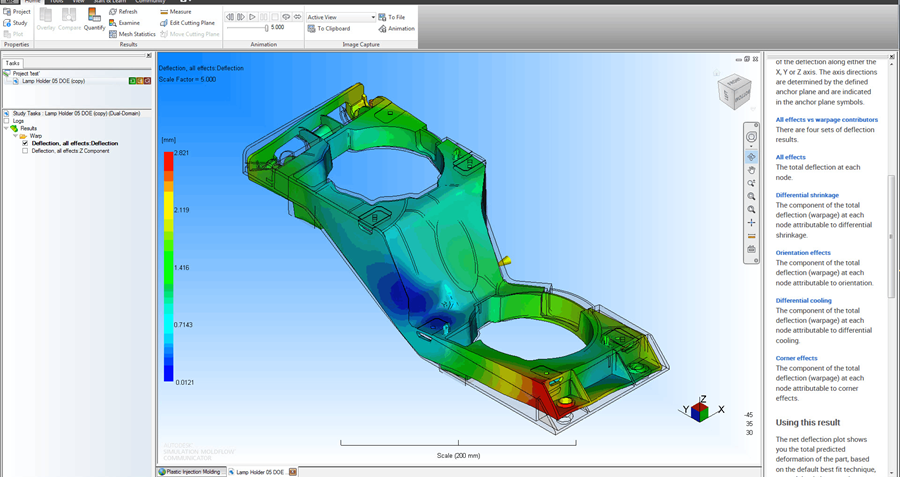Restore the viewport document window

(x=747, y=59)
